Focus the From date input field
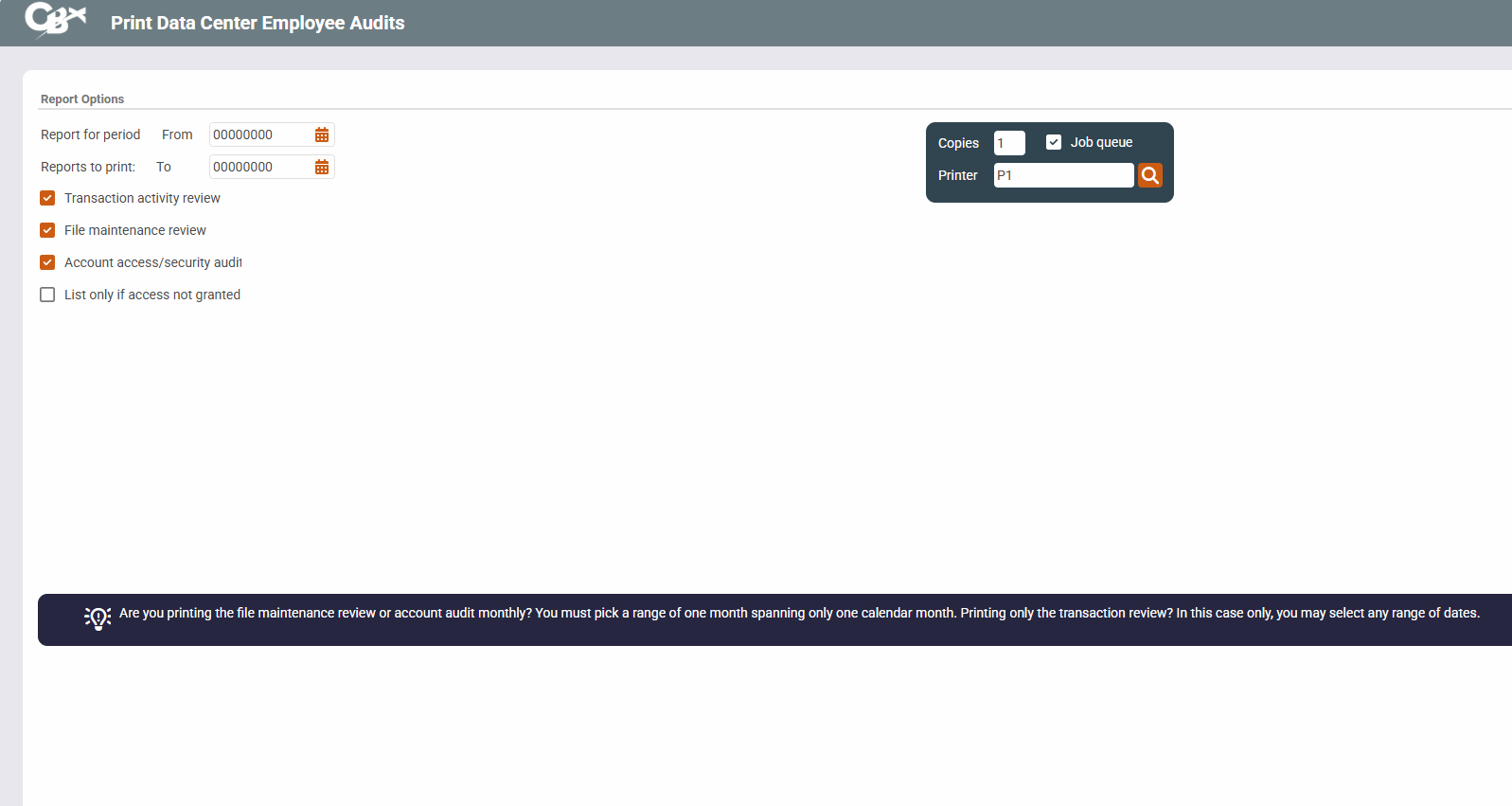The image size is (1512, 806). (259, 135)
